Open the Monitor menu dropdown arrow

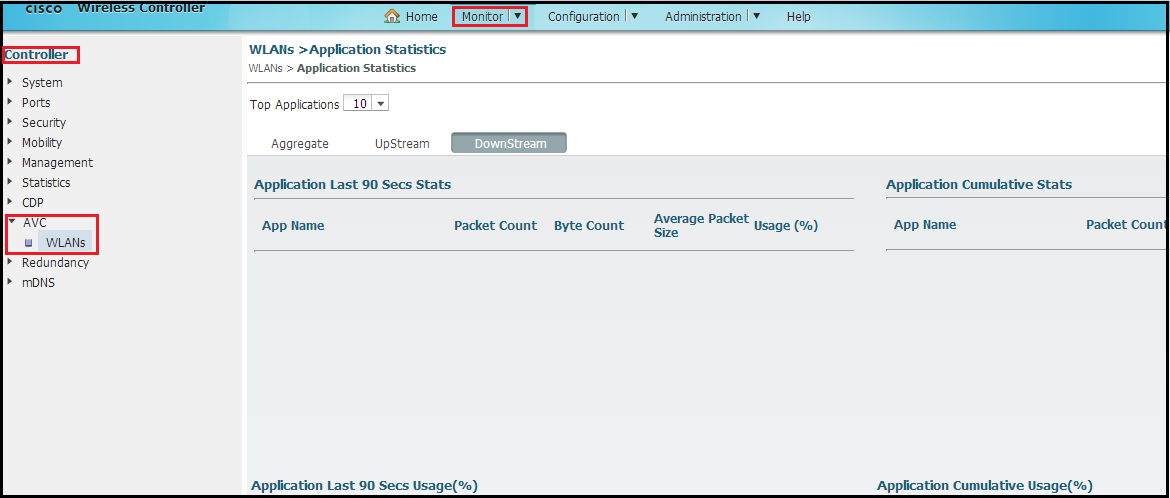(x=517, y=16)
